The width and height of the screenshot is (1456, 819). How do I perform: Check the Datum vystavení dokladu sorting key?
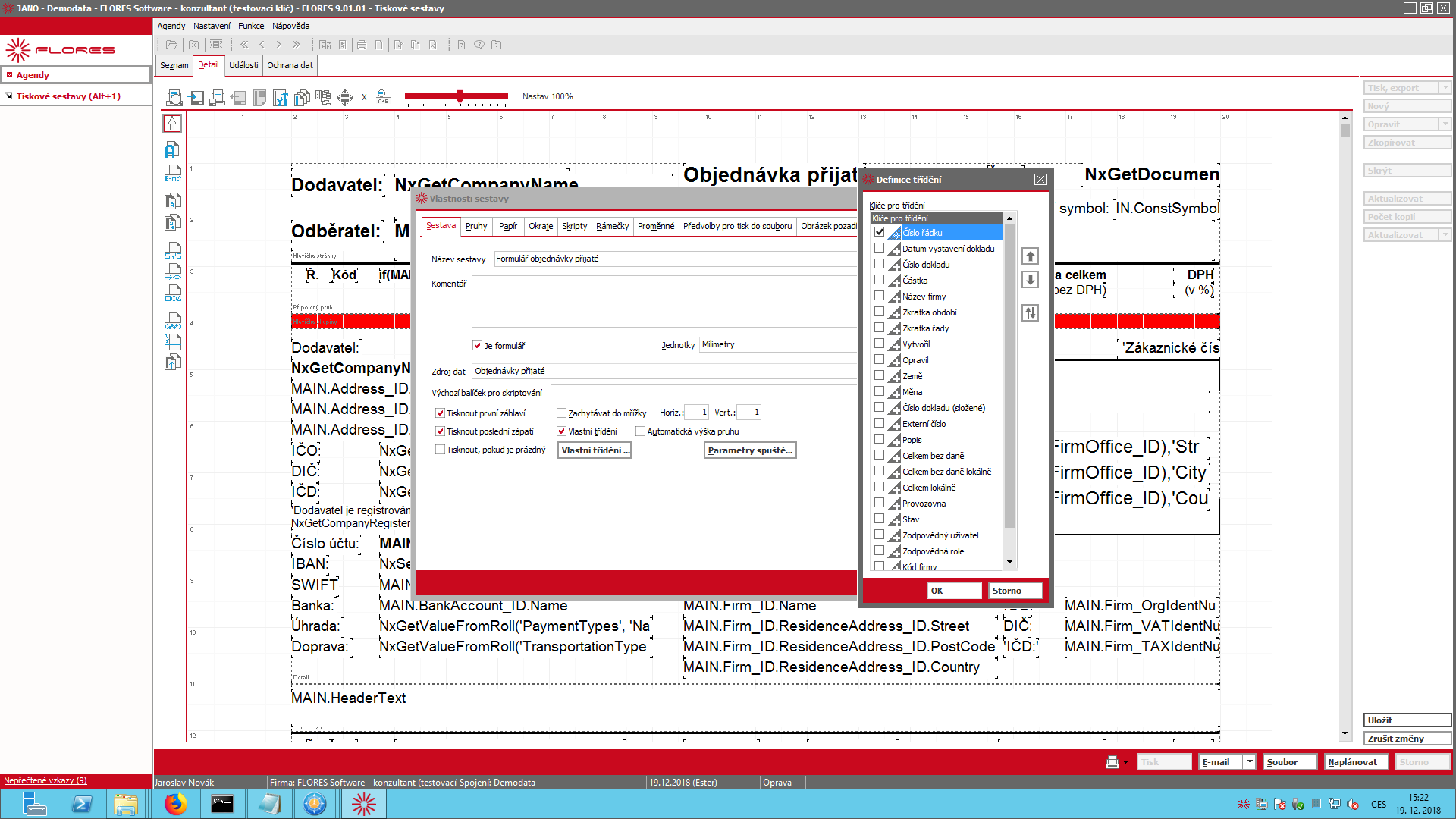(879, 248)
